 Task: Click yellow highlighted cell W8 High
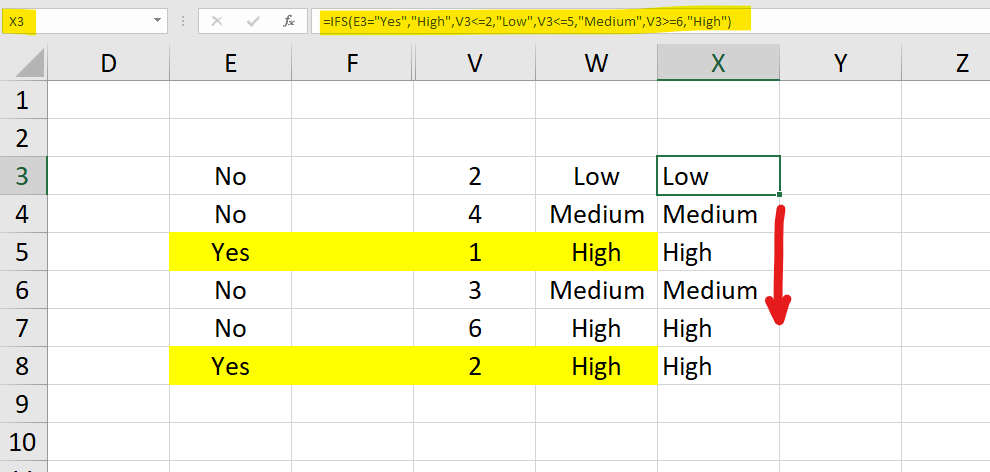tap(597, 366)
